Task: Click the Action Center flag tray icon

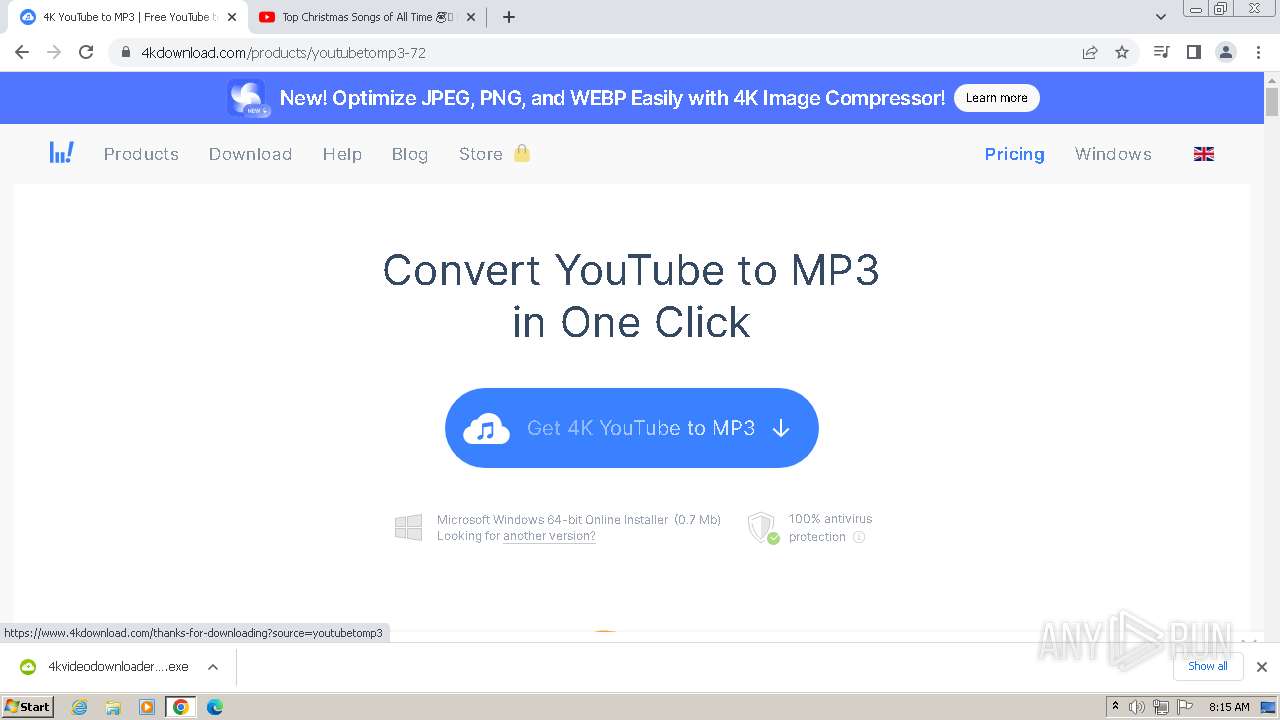Action: (1184, 707)
